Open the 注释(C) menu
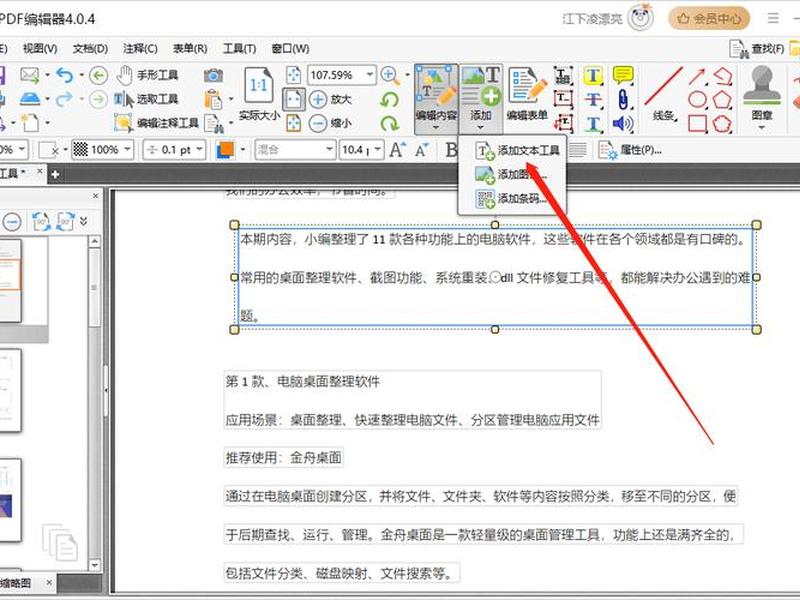 (x=140, y=48)
